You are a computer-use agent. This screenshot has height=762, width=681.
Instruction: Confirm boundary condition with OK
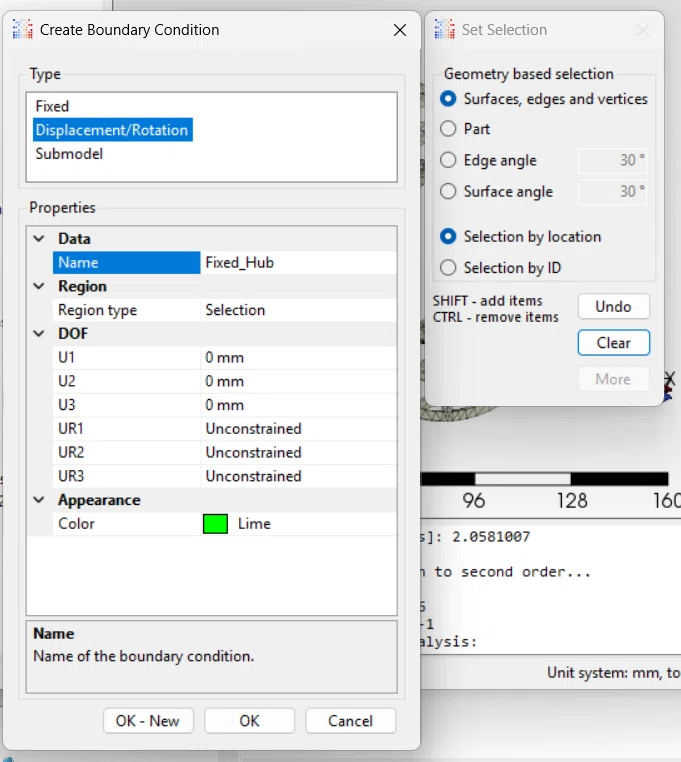[x=249, y=721]
